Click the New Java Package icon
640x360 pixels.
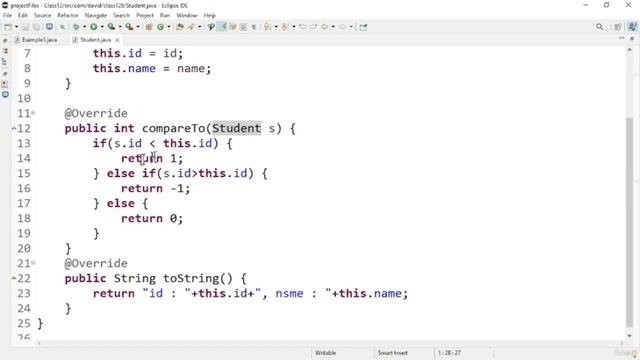coord(149,27)
